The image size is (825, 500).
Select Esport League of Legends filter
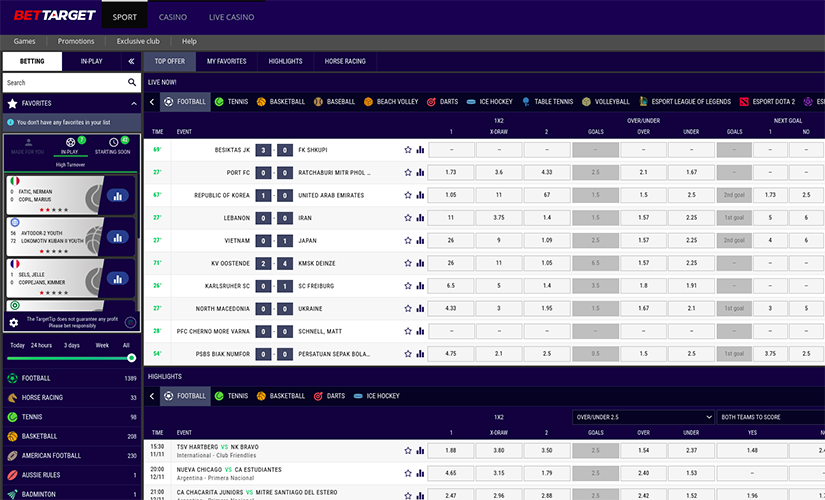685,102
